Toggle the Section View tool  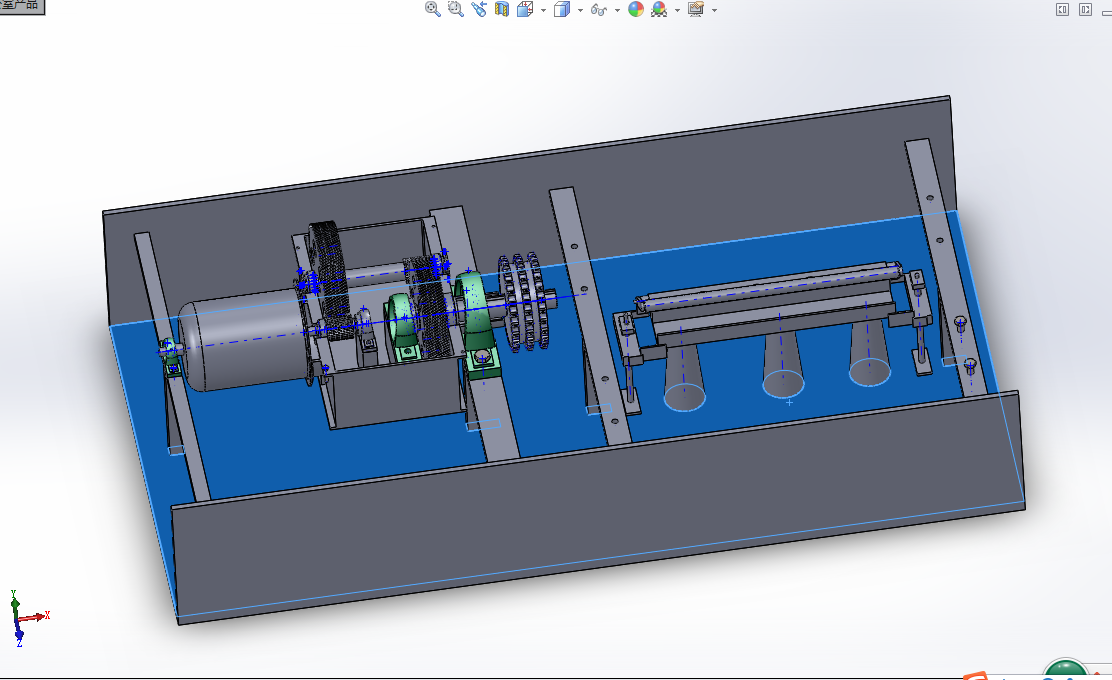pos(502,9)
